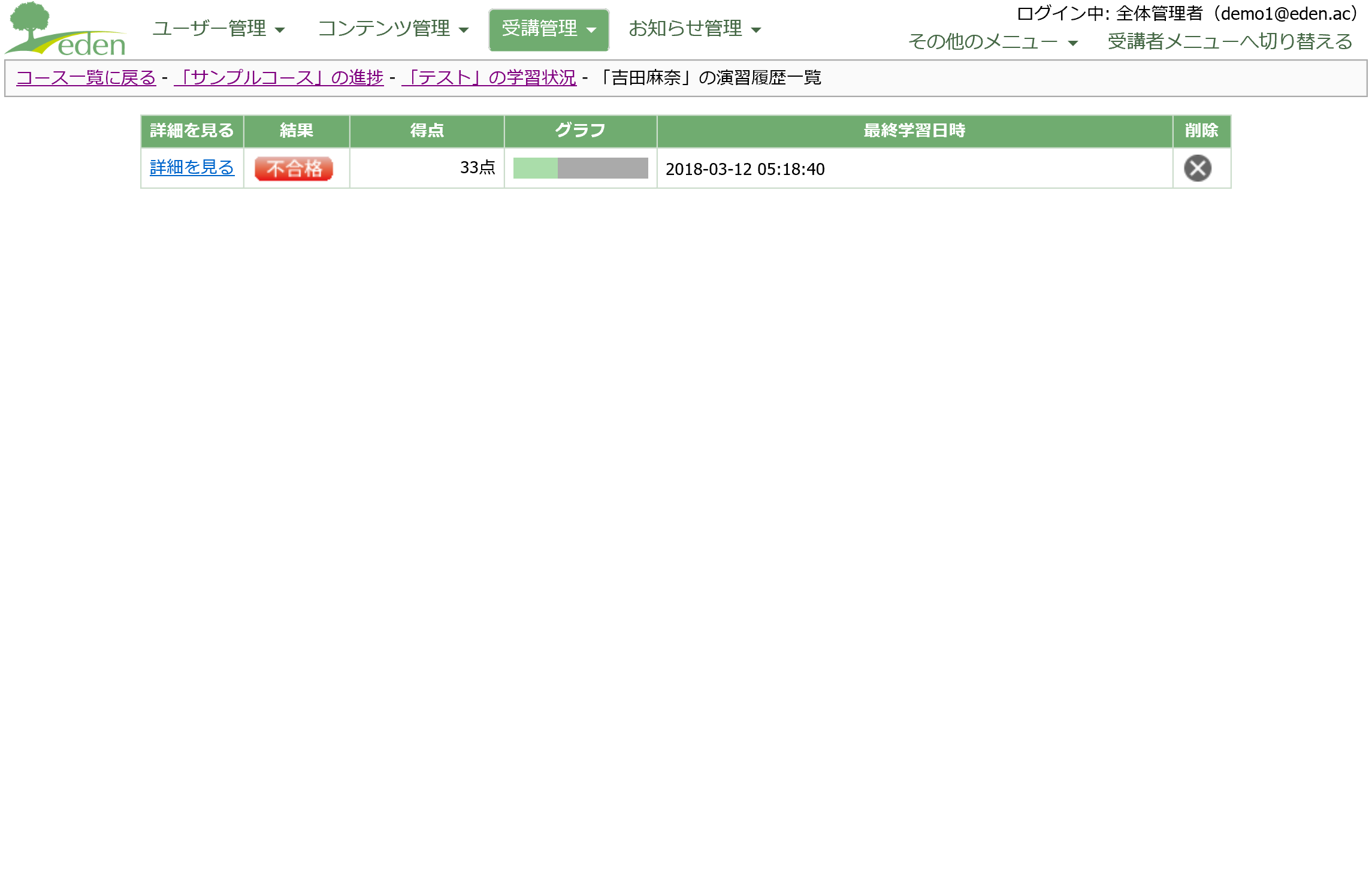Screen dimensions: 1372x869
Task: Click the eden tree logo
Action: (x=66, y=29)
